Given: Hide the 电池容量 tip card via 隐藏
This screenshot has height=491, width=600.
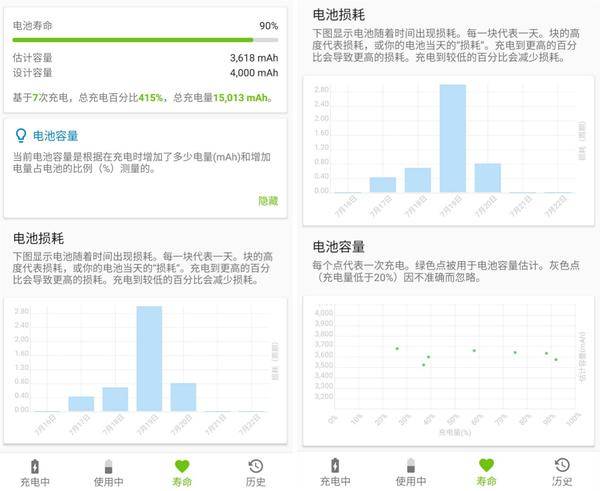Looking at the screenshot, I should point(268,201).
